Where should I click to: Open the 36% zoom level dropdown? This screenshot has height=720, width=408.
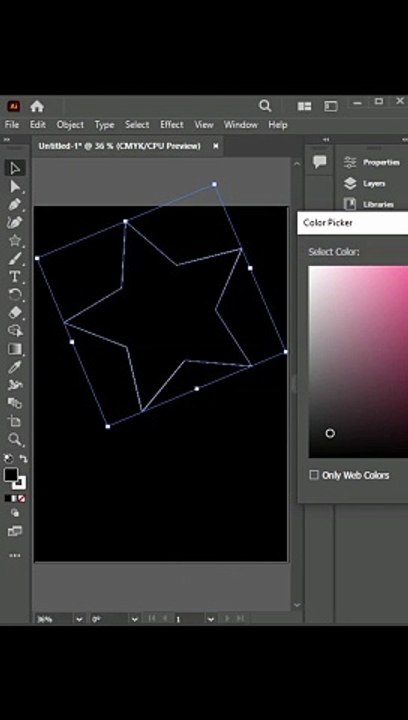click(x=79, y=619)
